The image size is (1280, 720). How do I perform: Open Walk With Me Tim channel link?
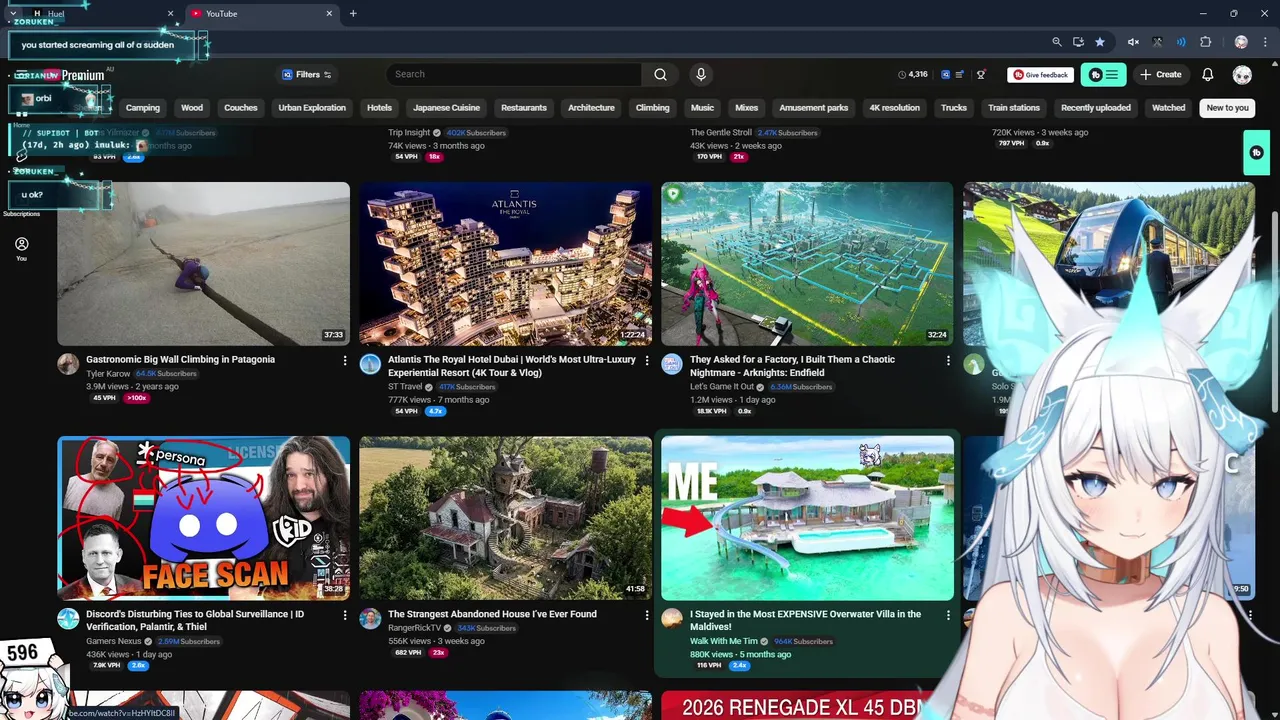coord(725,641)
